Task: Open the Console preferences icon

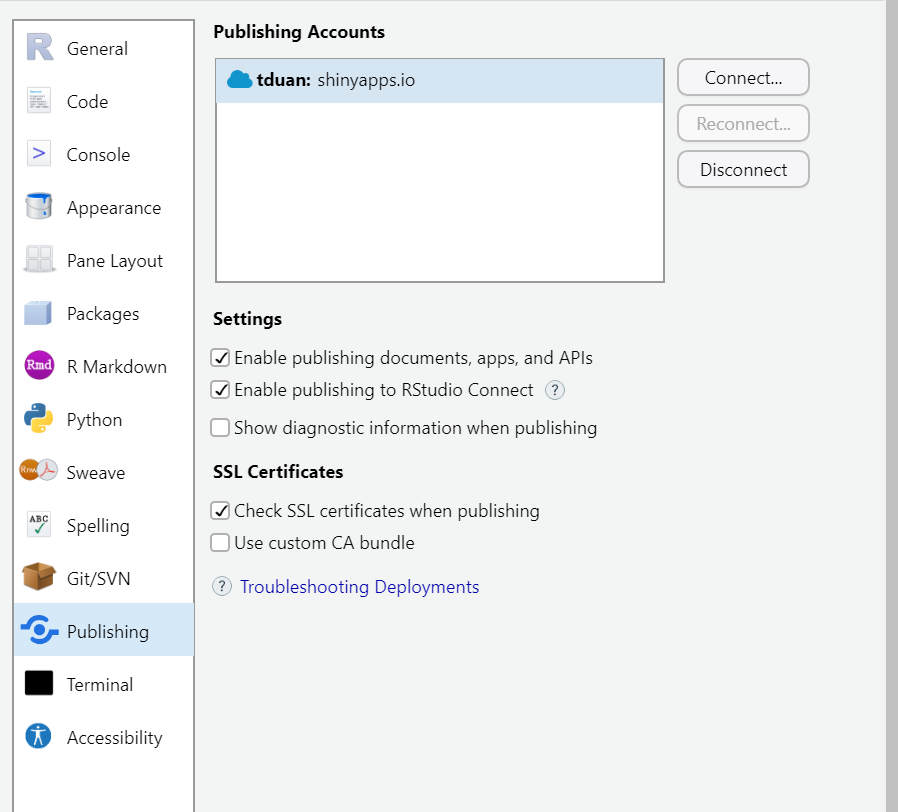Action: pos(39,154)
